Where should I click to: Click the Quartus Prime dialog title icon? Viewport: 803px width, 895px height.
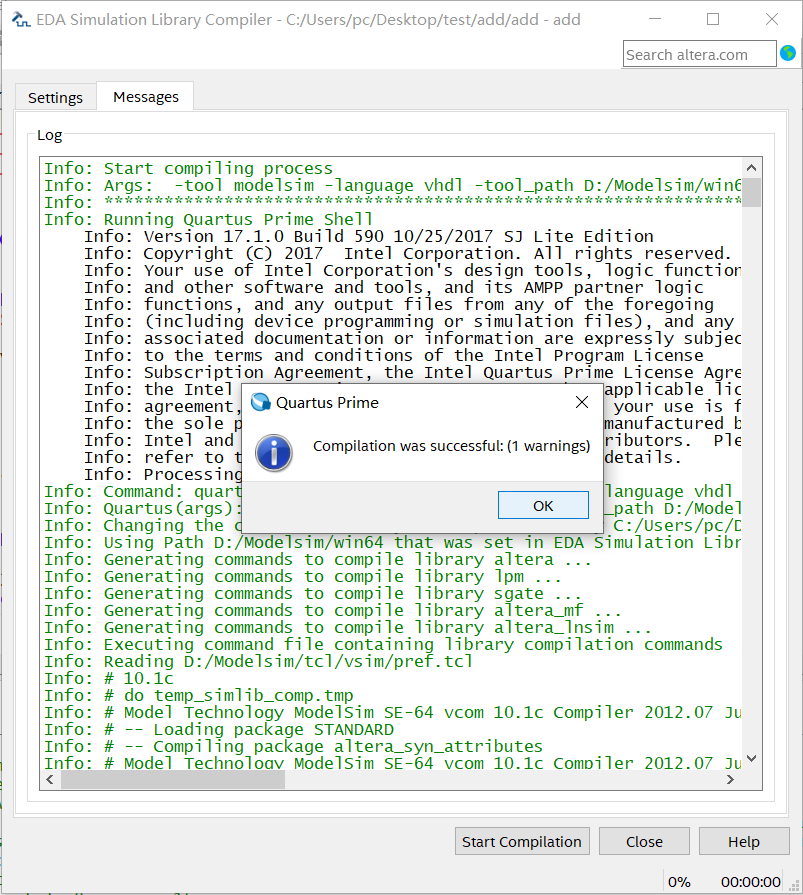pyautogui.click(x=261, y=402)
